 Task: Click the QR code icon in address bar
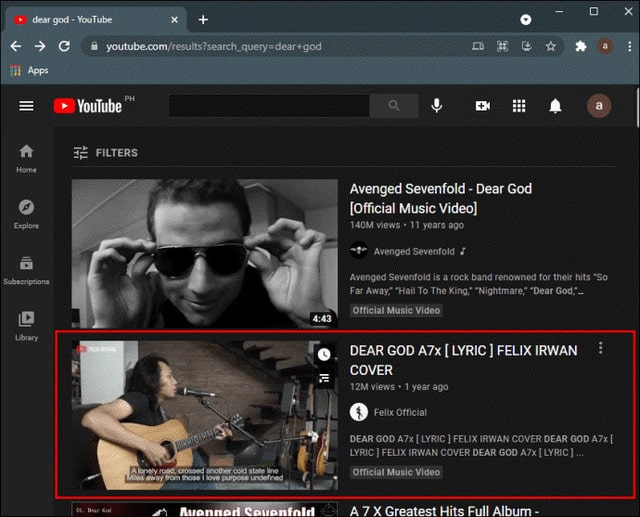(502, 46)
